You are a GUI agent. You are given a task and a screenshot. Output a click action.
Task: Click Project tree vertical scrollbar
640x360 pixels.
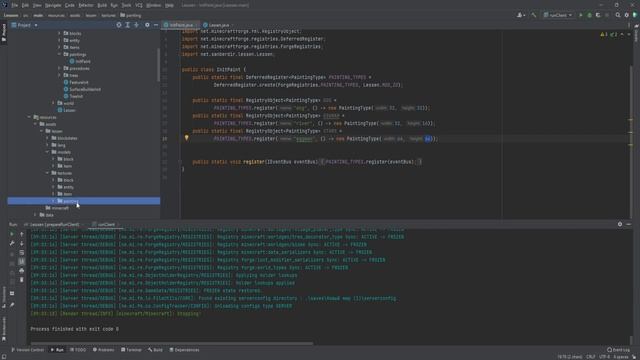[x=158, y=64]
